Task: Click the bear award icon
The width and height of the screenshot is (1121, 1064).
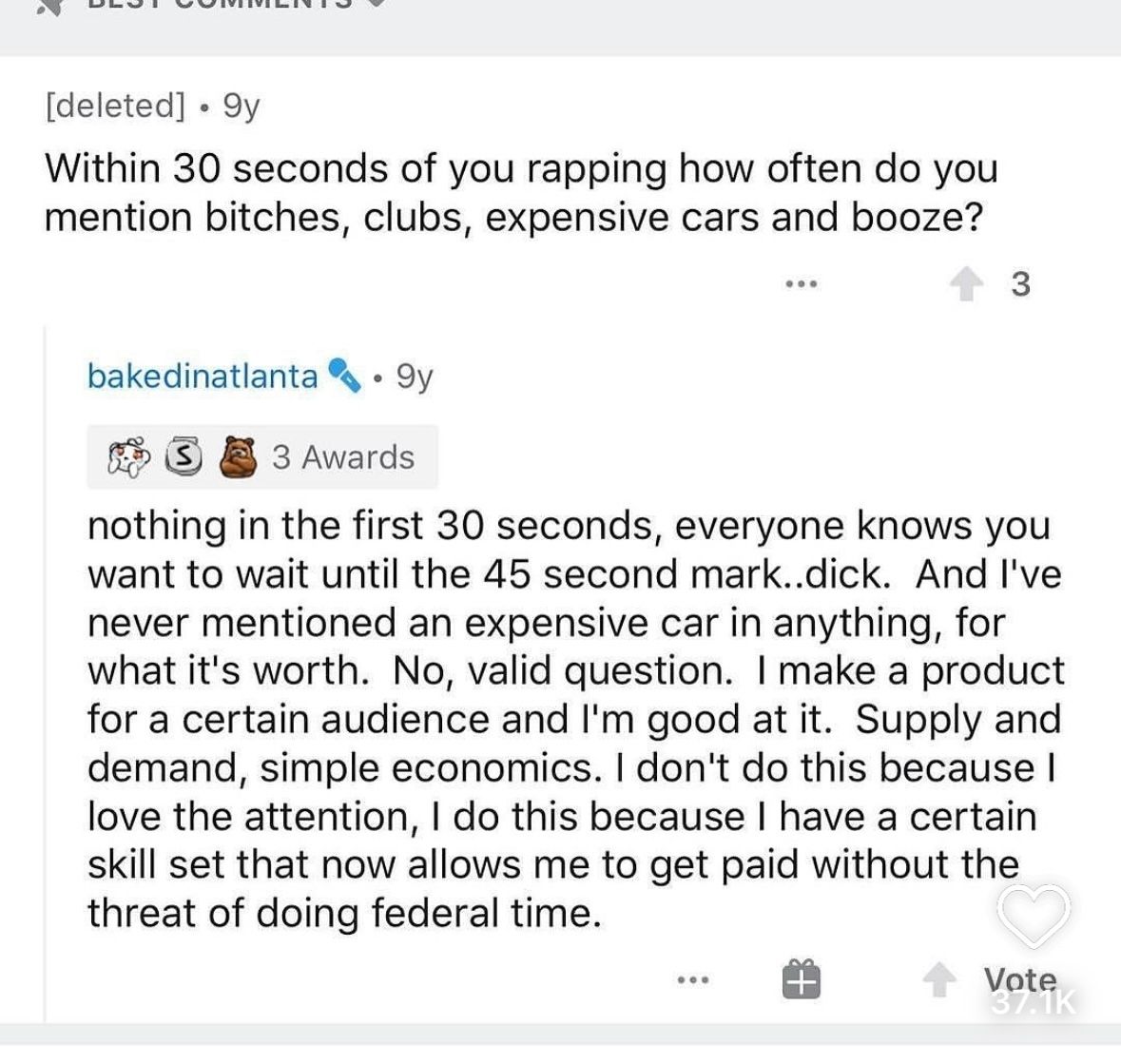Action: pos(238,457)
